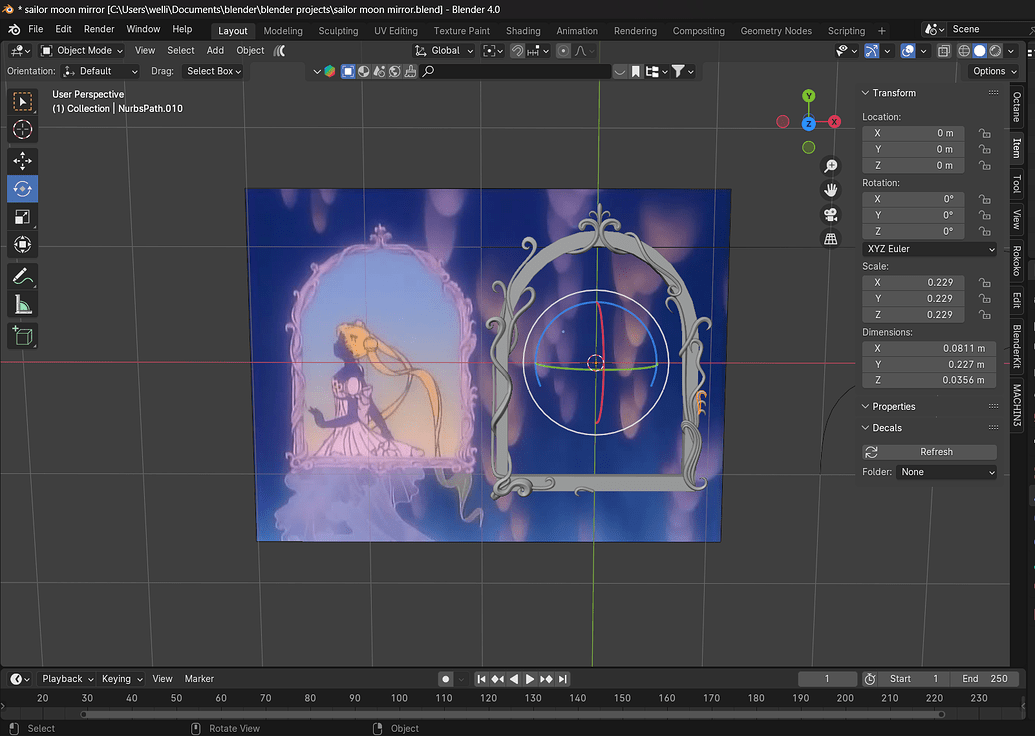Open the shading options dropdown arrow
Image resolution: width=1035 pixels, height=736 pixels.
1011,51
